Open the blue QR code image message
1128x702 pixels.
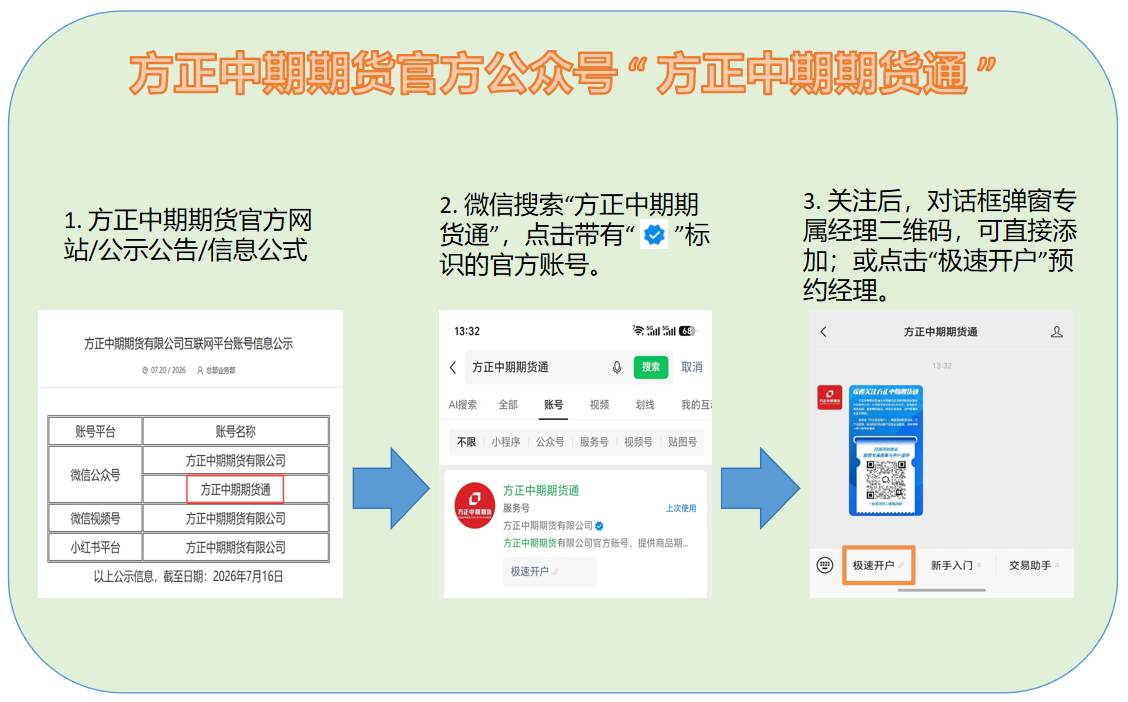click(x=886, y=450)
